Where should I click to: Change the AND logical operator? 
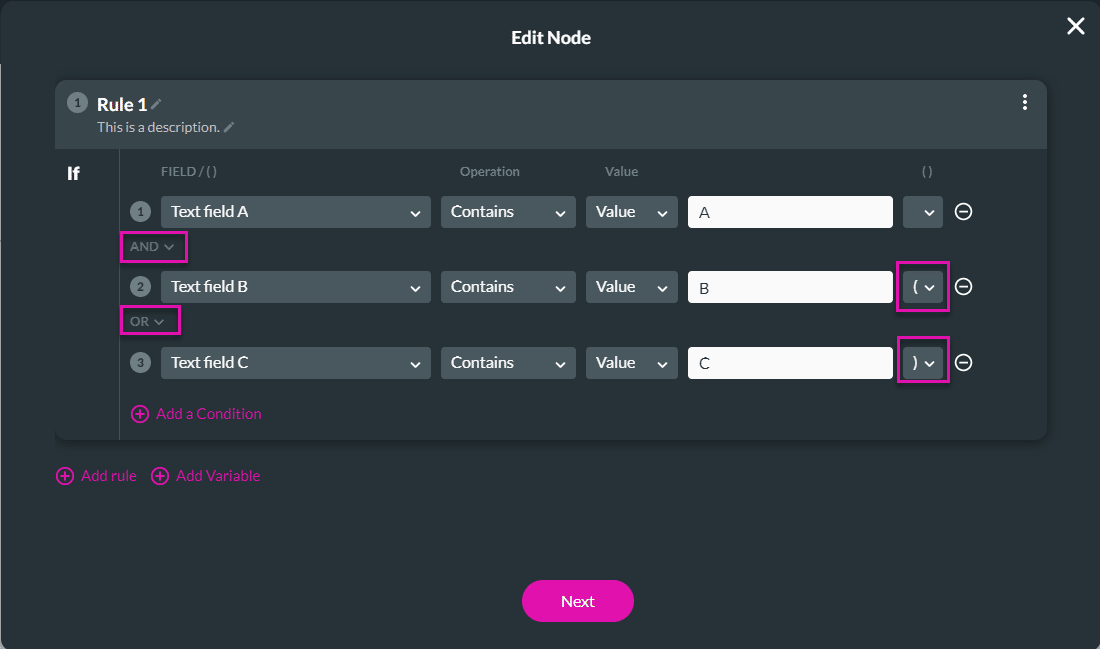[152, 246]
